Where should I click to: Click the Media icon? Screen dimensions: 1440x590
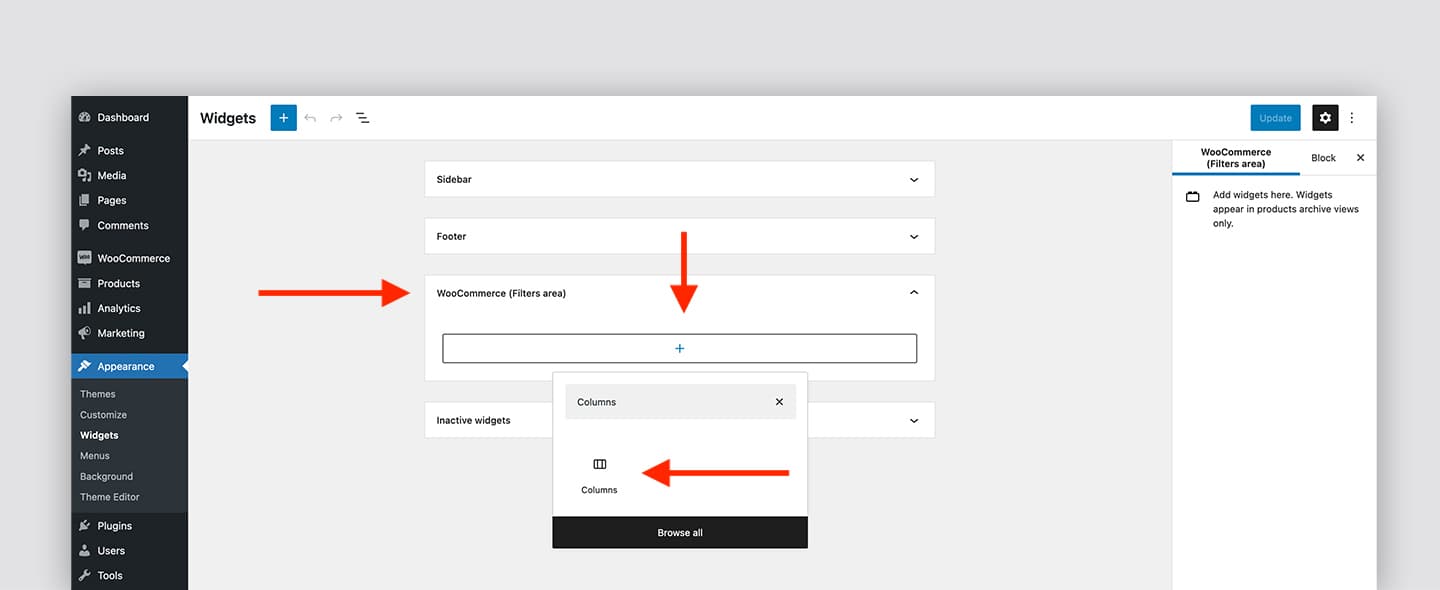click(85, 175)
